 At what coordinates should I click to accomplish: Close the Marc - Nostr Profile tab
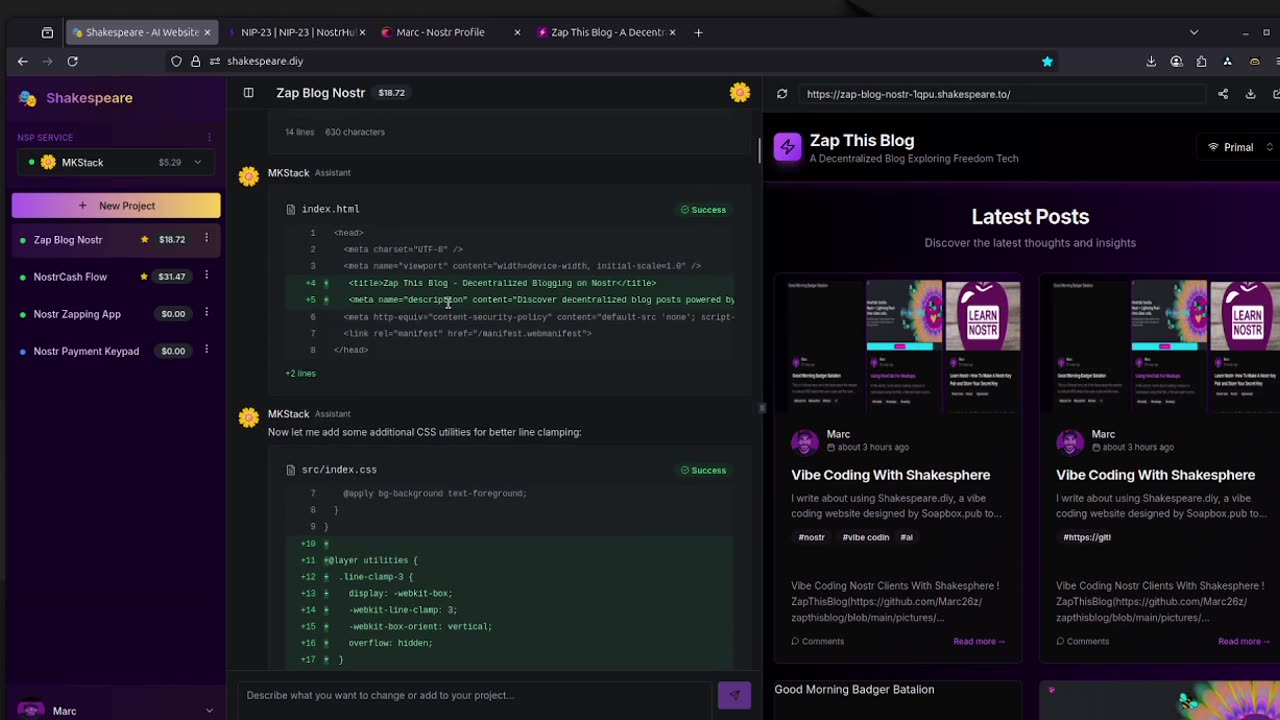[517, 32]
